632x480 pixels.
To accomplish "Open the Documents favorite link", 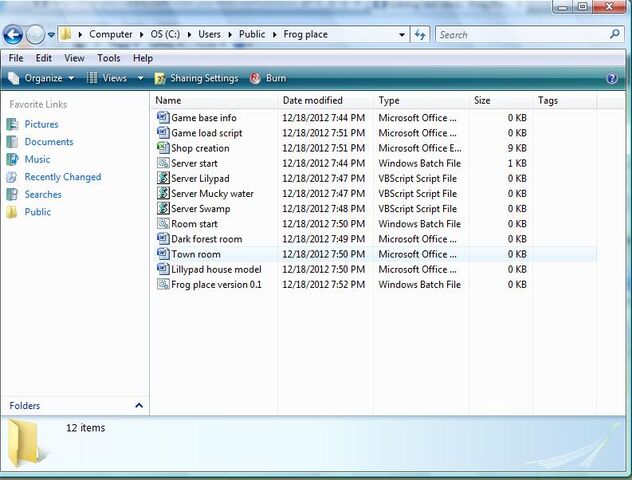I will [x=49, y=142].
